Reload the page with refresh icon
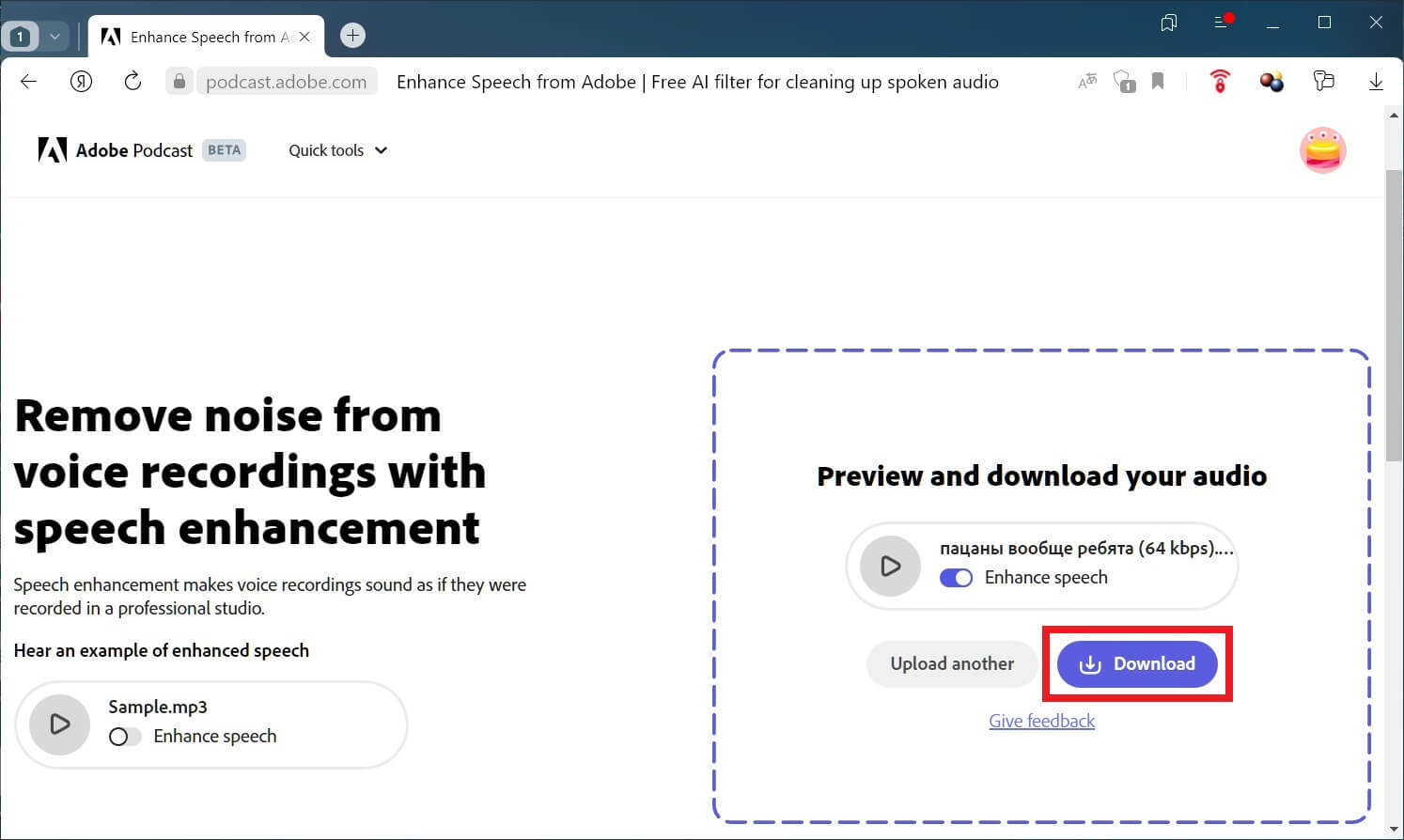 click(133, 82)
